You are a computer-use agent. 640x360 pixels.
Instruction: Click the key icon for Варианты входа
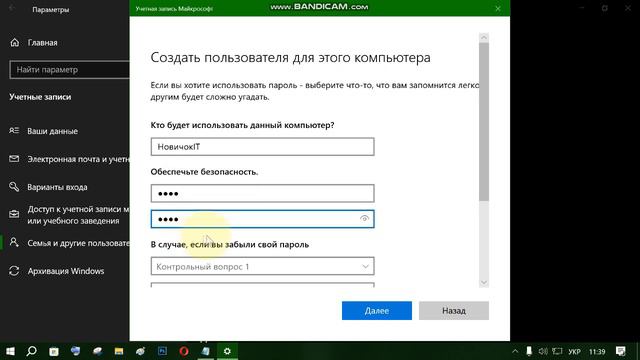click(x=14, y=187)
